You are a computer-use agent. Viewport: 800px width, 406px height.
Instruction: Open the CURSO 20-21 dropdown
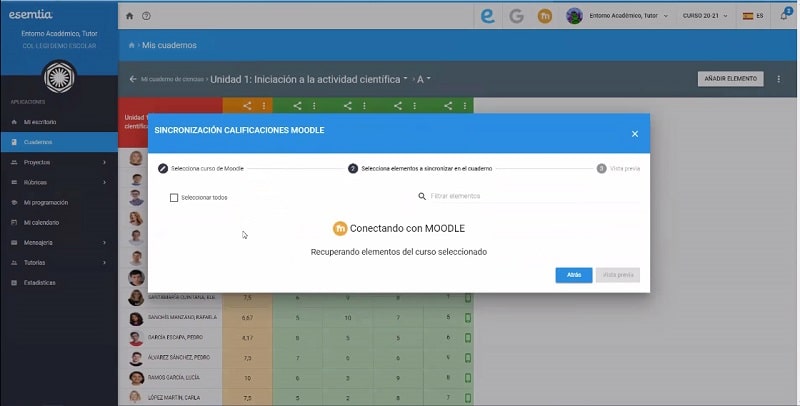coord(705,16)
